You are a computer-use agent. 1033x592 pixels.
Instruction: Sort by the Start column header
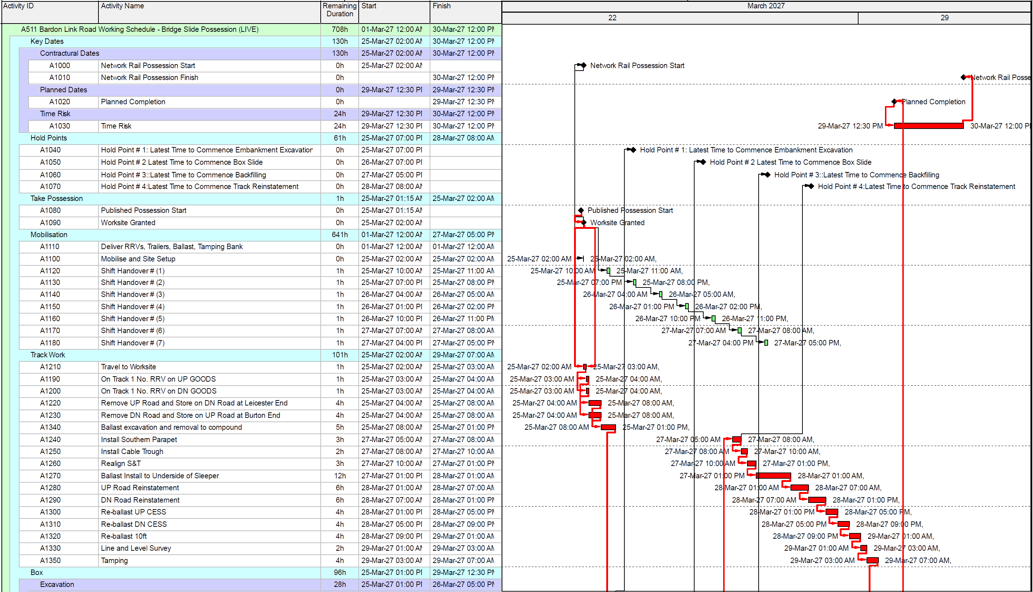pyautogui.click(x=394, y=12)
